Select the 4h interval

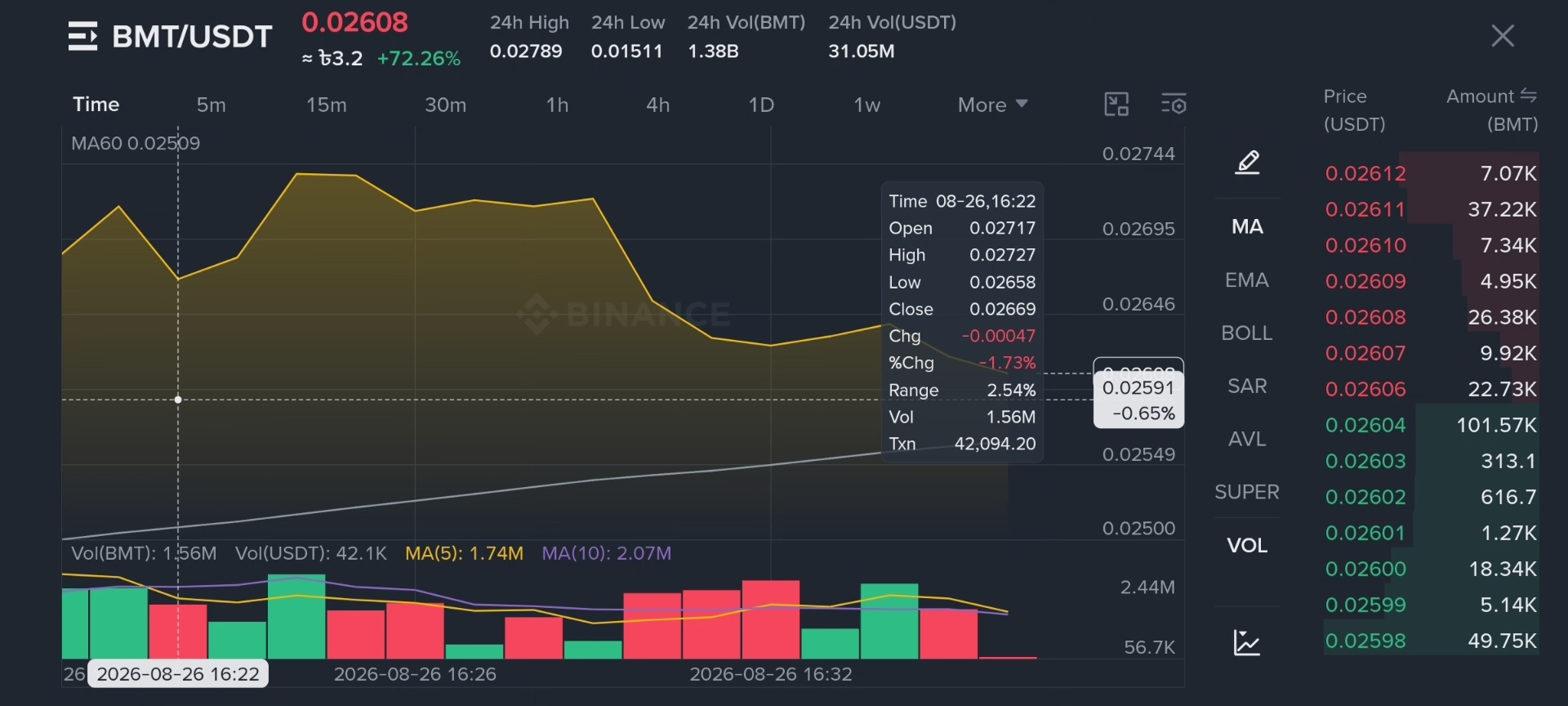coord(657,105)
